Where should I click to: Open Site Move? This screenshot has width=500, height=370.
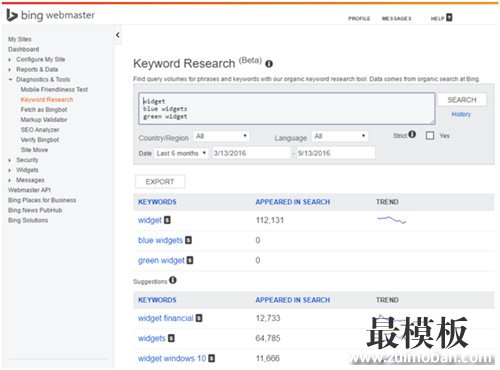tap(34, 150)
